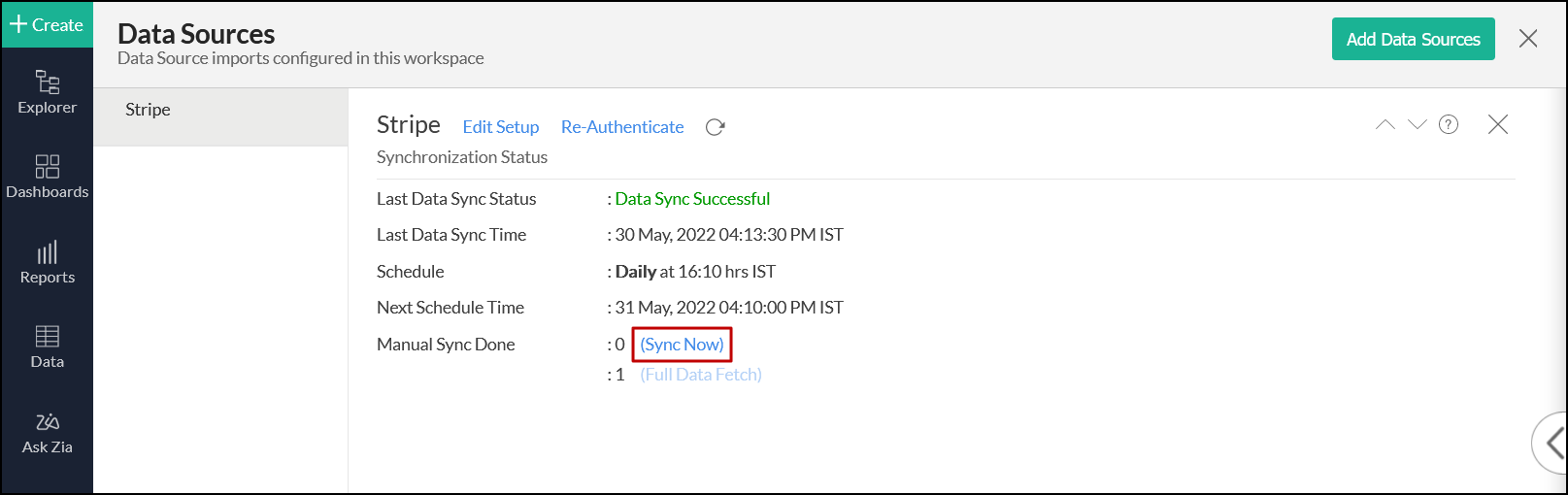The width and height of the screenshot is (1568, 495).
Task: Launch Ask Zia assistant icon
Action: click(47, 432)
